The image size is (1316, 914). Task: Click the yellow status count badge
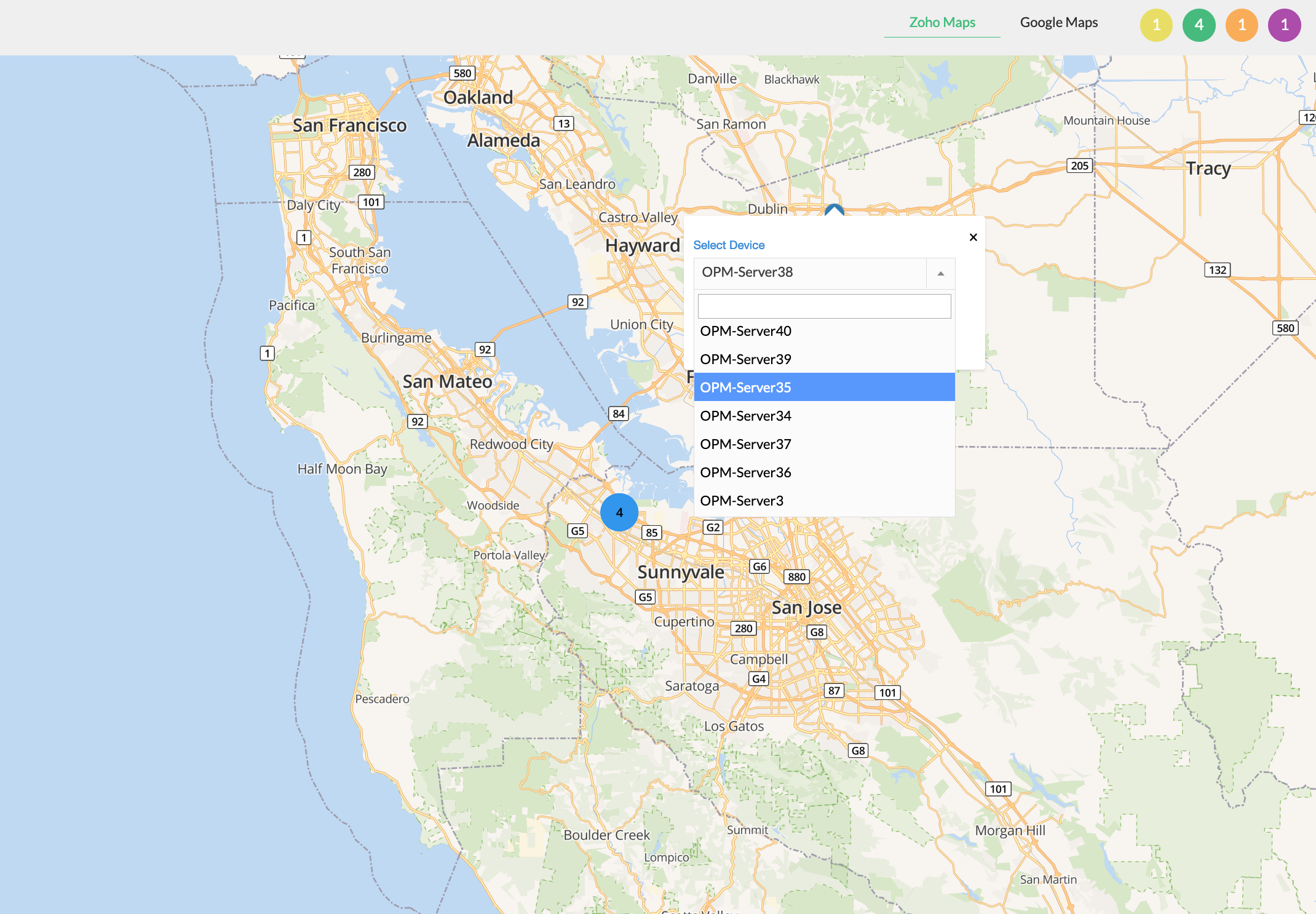point(1156,25)
